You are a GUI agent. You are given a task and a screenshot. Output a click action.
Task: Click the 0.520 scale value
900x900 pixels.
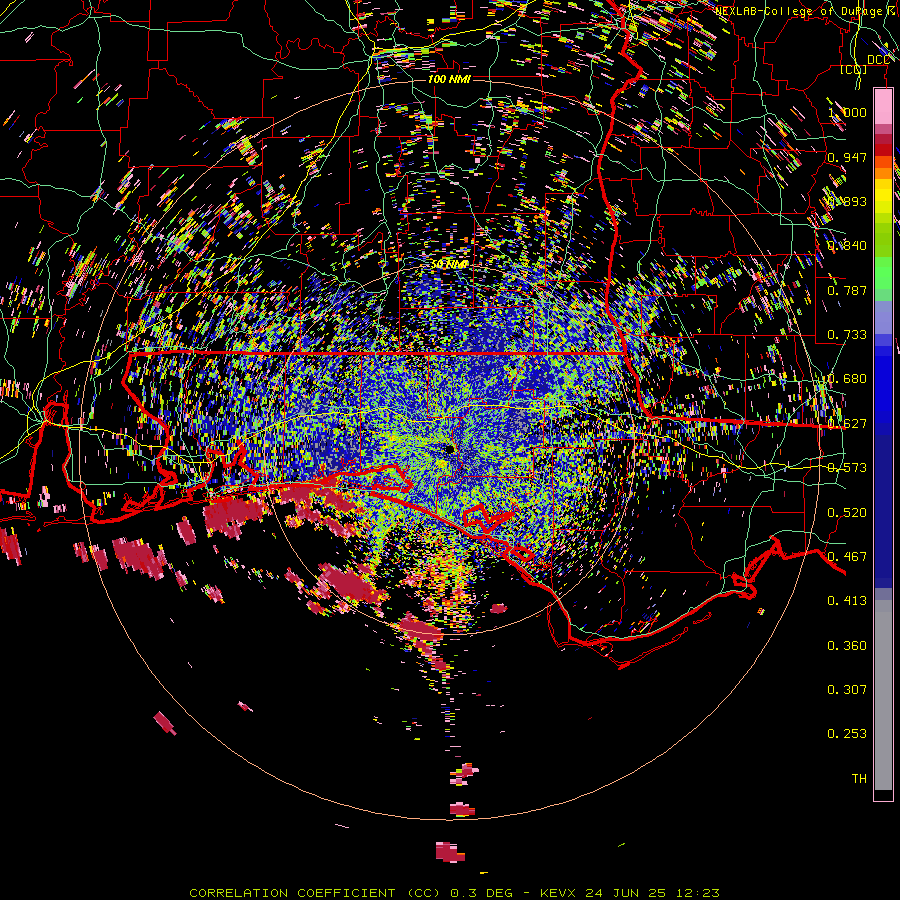coord(847,512)
